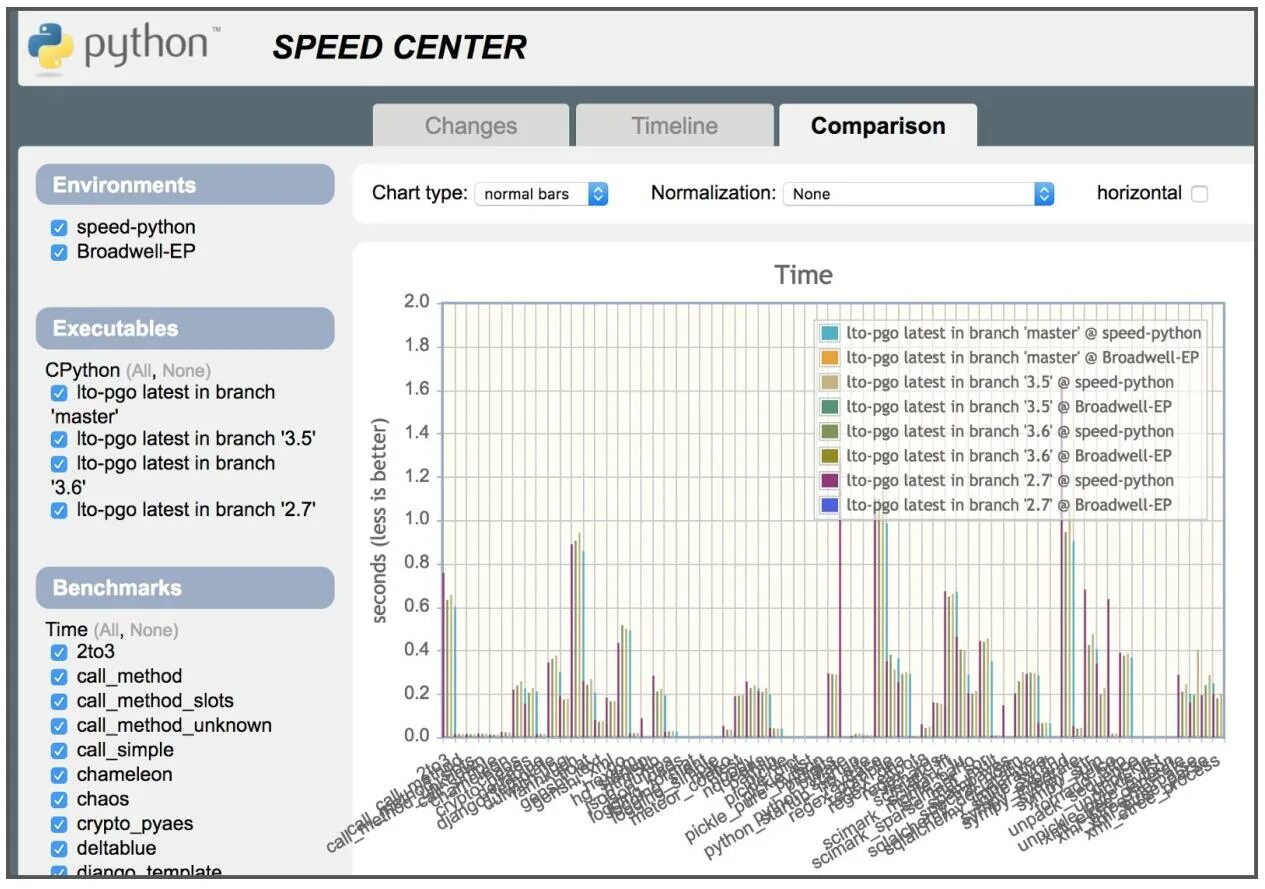Switch to the Timeline tab
The image size is (1265, 889).
point(675,126)
